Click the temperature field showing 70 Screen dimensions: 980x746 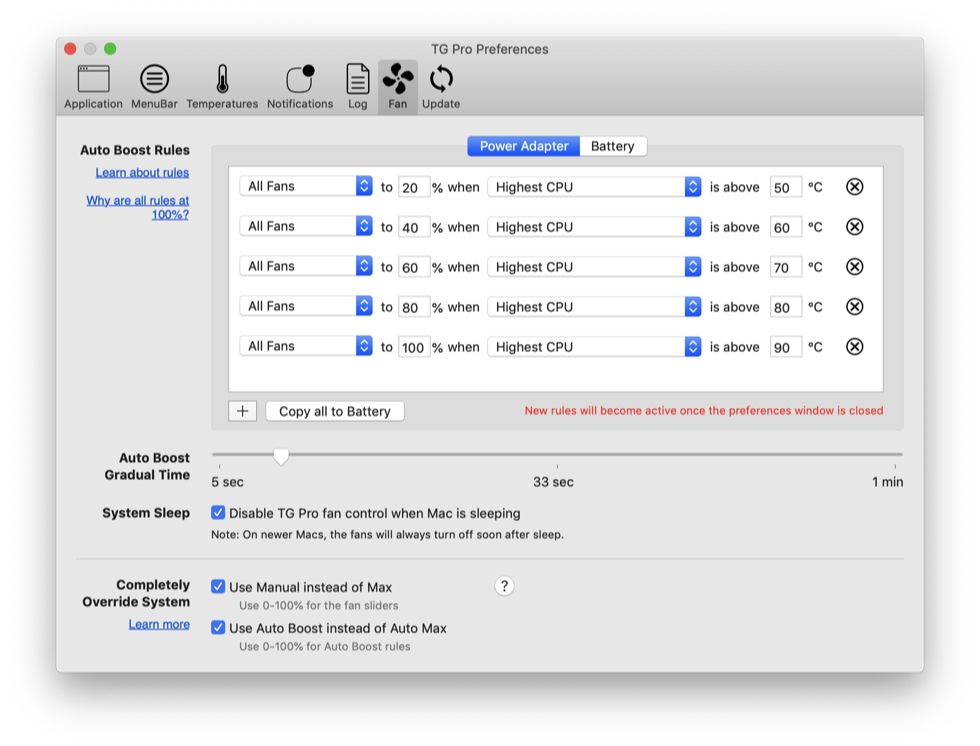tap(786, 267)
